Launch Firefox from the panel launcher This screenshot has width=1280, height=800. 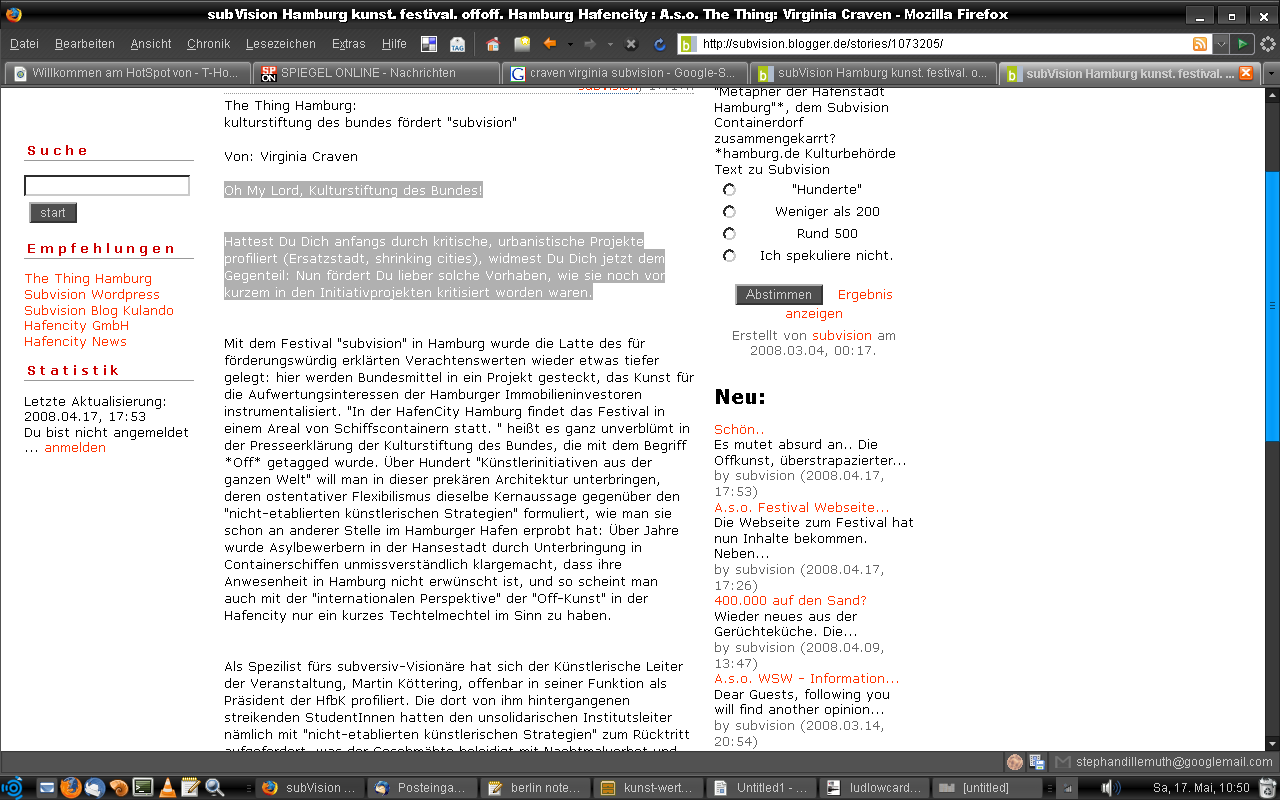[70, 787]
